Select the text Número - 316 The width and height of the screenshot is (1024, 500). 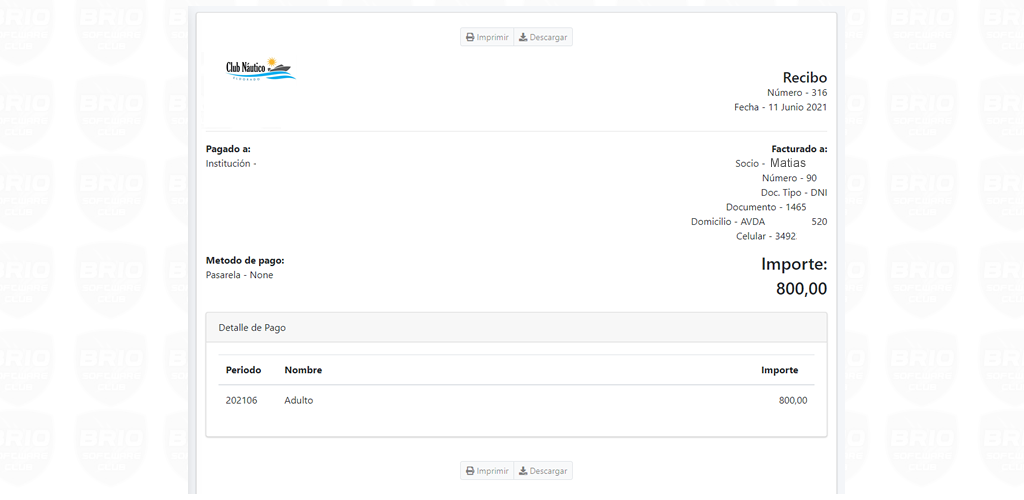797,93
